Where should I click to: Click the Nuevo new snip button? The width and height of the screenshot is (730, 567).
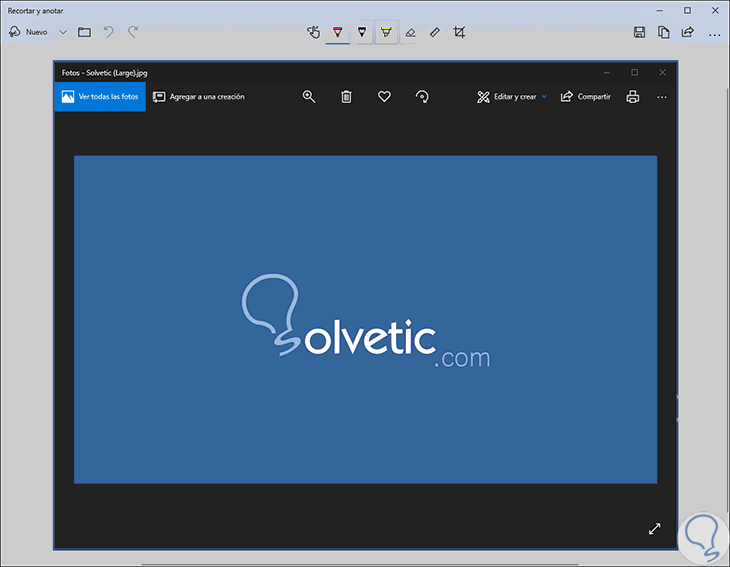tap(28, 32)
